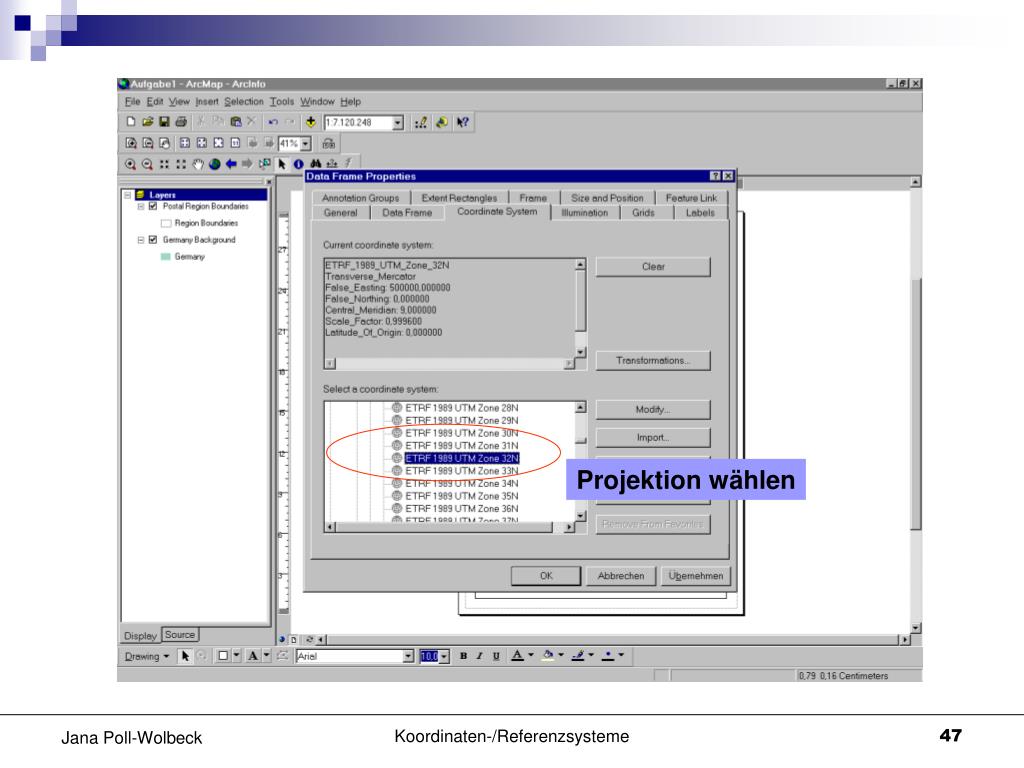Switch to the Grids tab
The height and width of the screenshot is (768, 1024).
point(643,213)
